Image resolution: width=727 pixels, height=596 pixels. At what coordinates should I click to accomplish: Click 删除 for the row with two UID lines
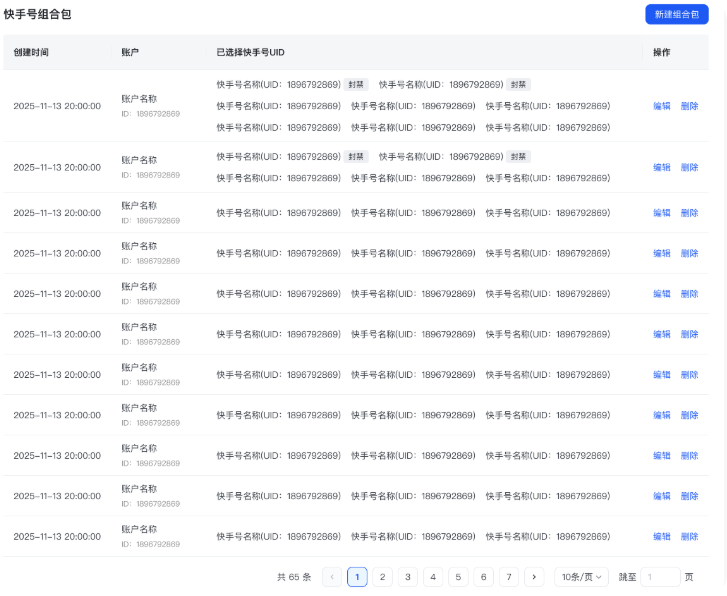click(x=689, y=167)
